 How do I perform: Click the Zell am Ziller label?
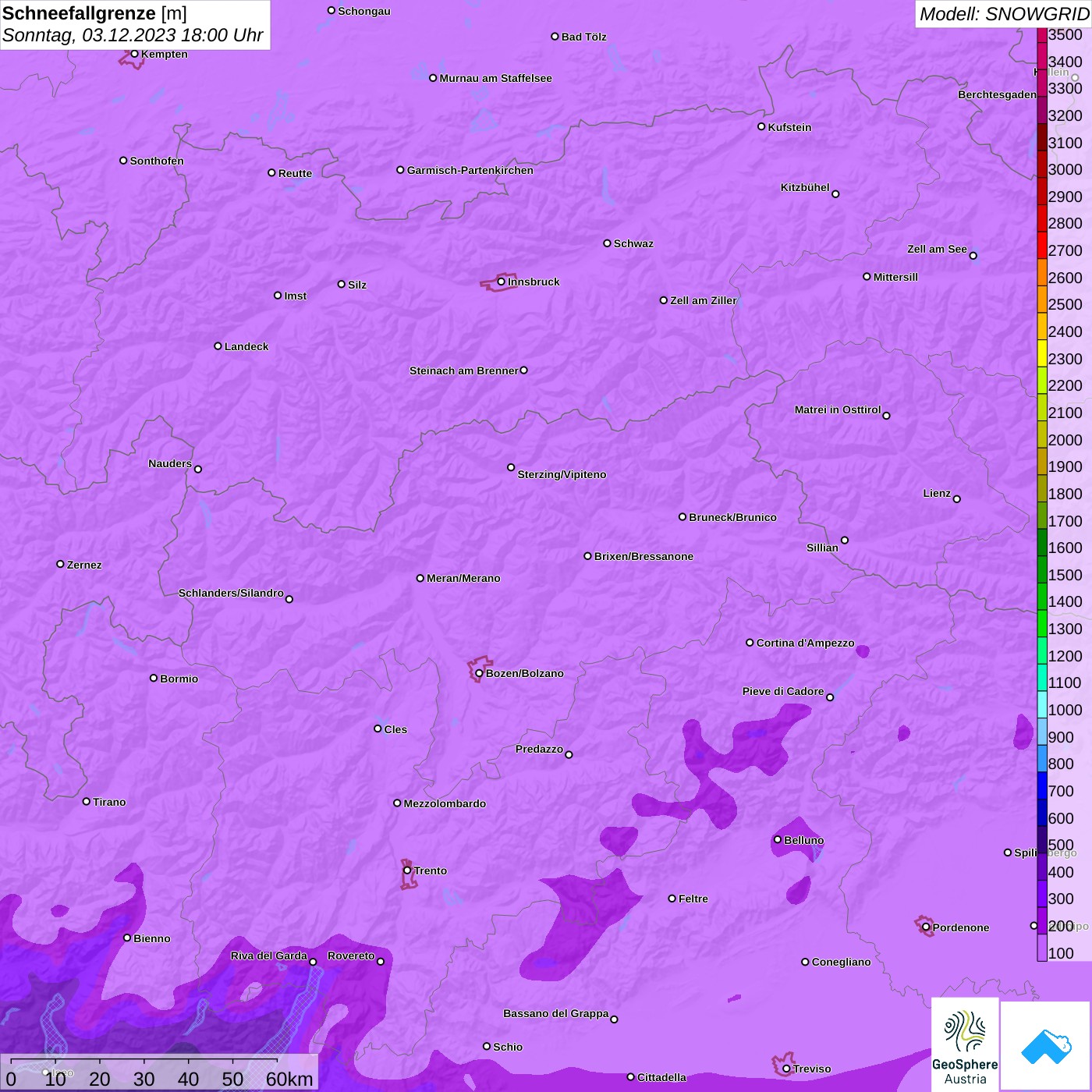click(x=703, y=300)
